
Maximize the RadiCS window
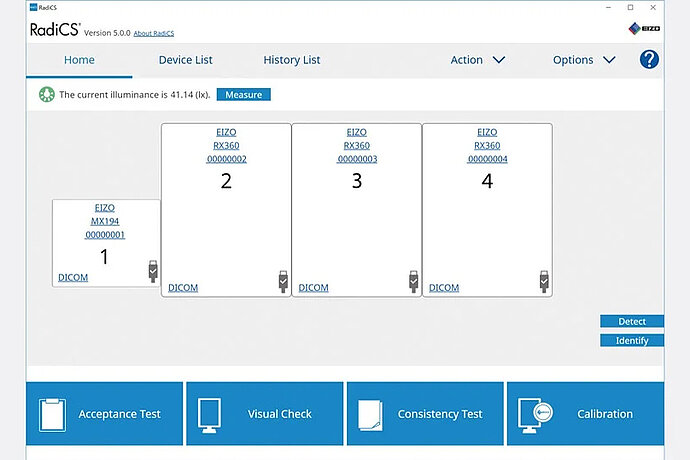click(x=631, y=7)
